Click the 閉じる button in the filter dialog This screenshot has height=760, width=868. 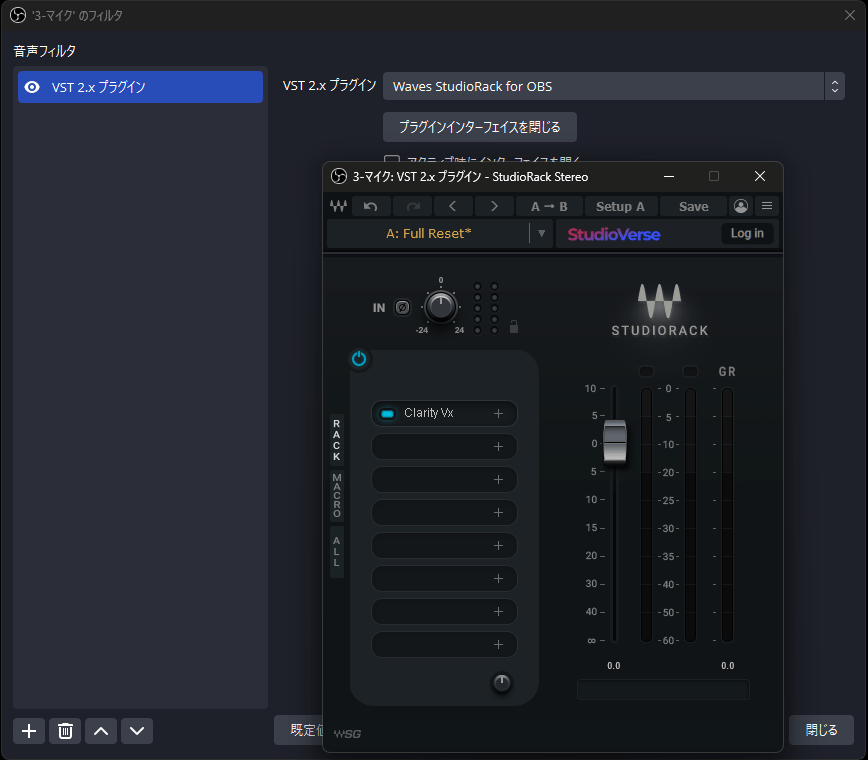(821, 730)
